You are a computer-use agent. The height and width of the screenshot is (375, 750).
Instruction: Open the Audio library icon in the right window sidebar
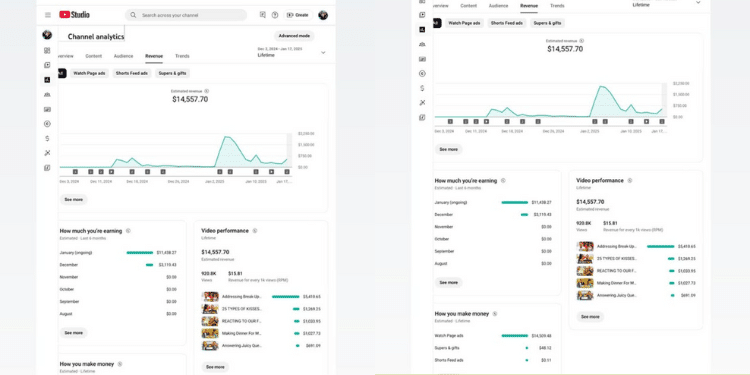[x=422, y=118]
